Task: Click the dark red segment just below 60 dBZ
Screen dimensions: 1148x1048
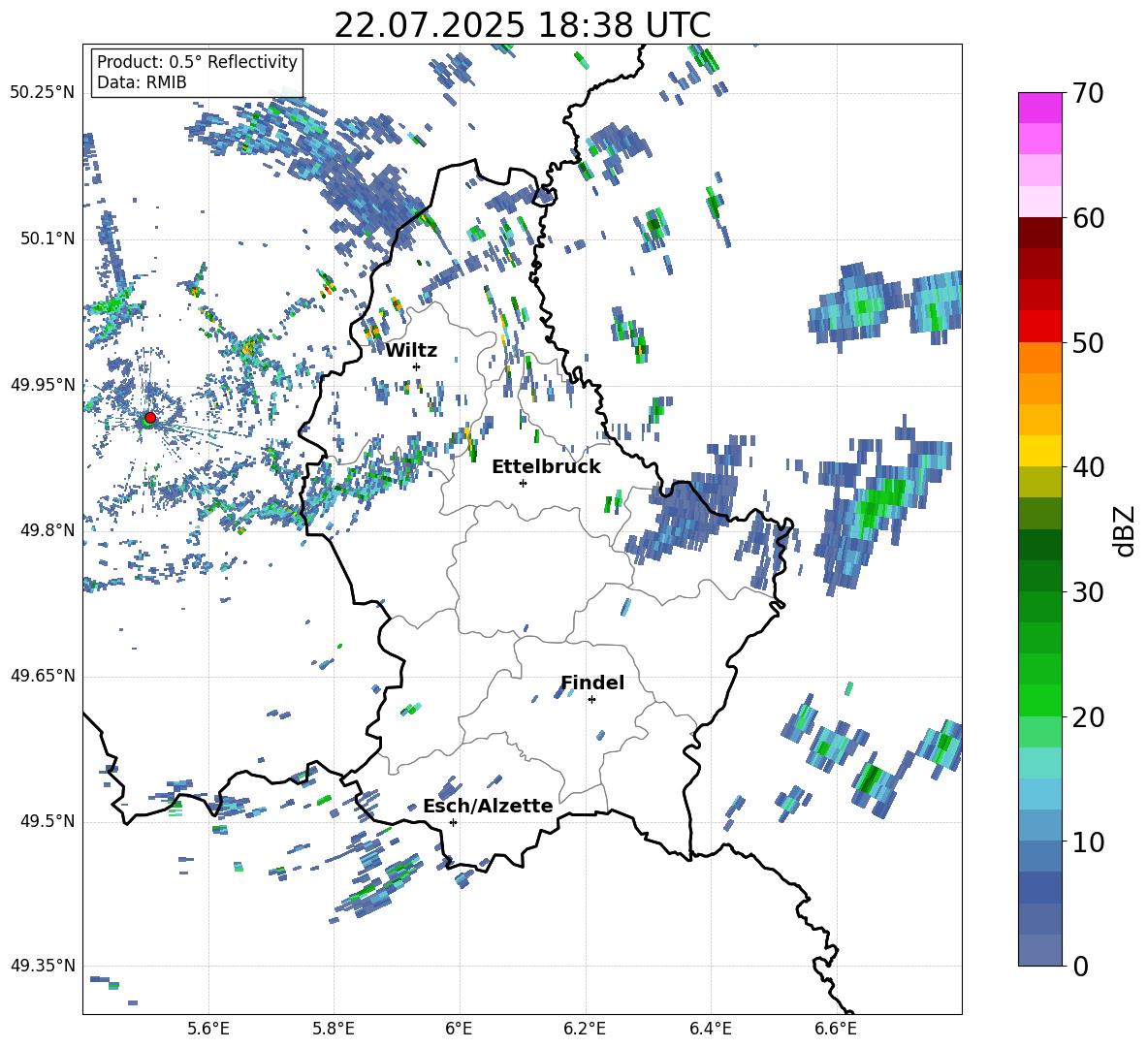Action: (1039, 232)
